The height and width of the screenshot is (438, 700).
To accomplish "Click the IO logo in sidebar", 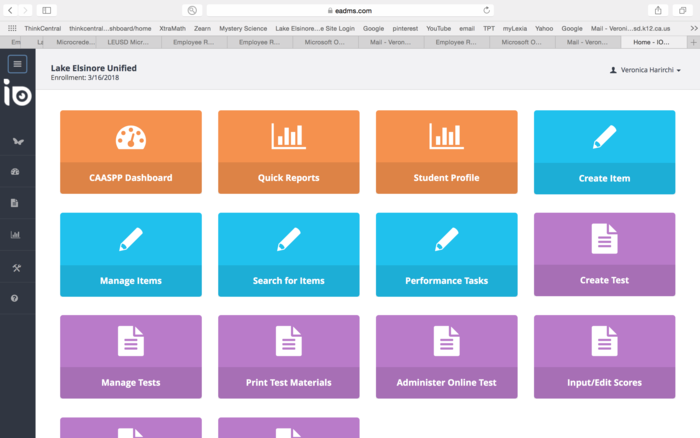I will (x=17, y=94).
